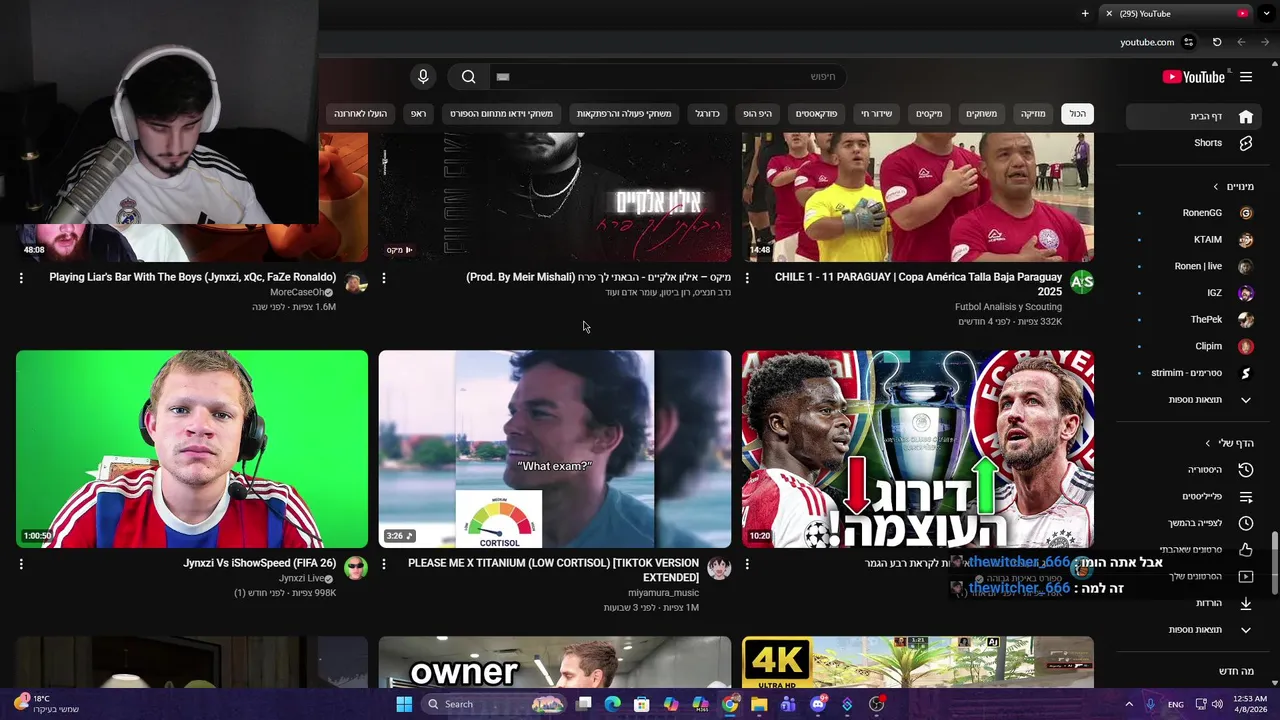The height and width of the screenshot is (720, 1280).
Task: Open the Ronen | live subscription
Action: [x=1194, y=266]
